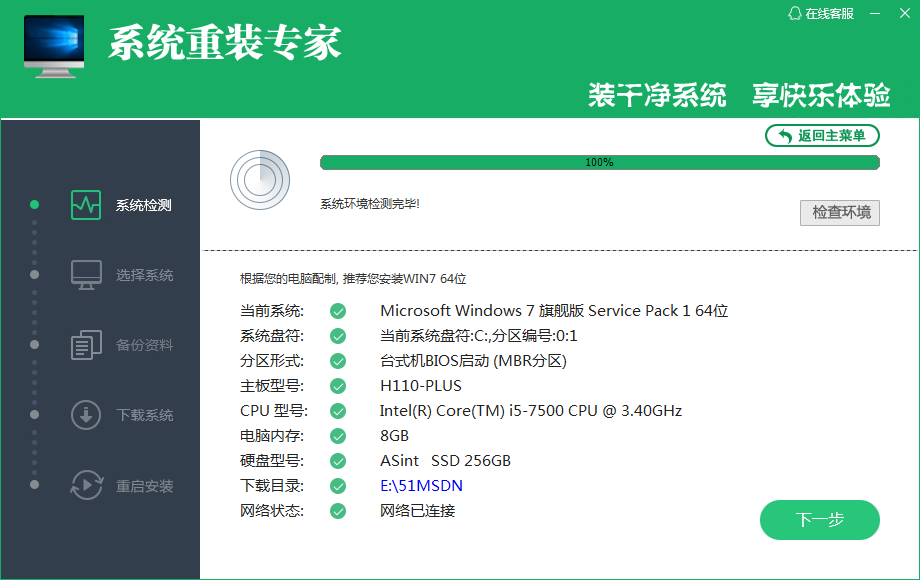Return via the 返回主菜单 button

[x=822, y=136]
